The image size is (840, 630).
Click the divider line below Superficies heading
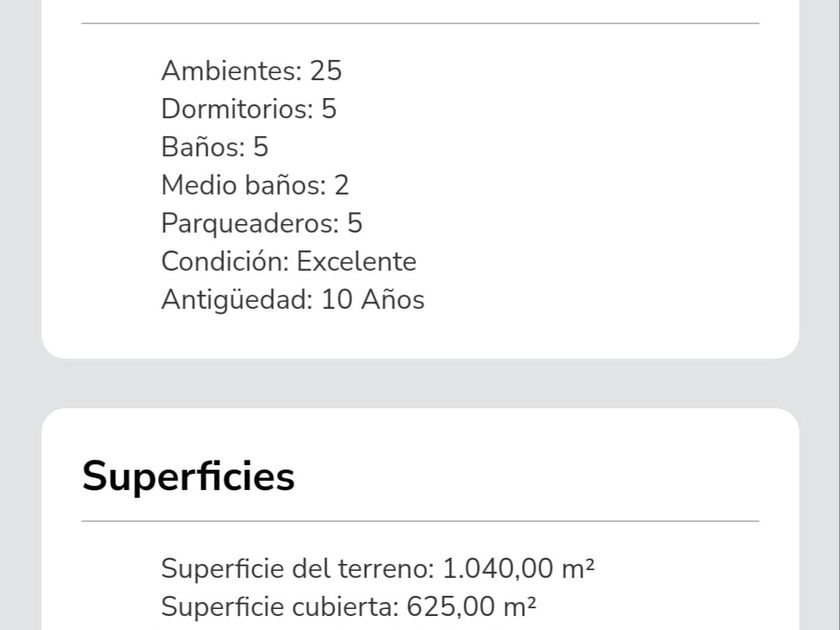coord(420,521)
